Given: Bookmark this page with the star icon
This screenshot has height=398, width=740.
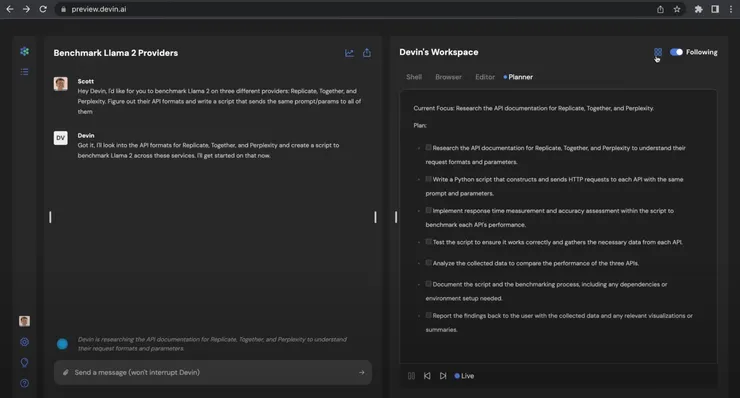Looking at the screenshot, I should coord(677,9).
